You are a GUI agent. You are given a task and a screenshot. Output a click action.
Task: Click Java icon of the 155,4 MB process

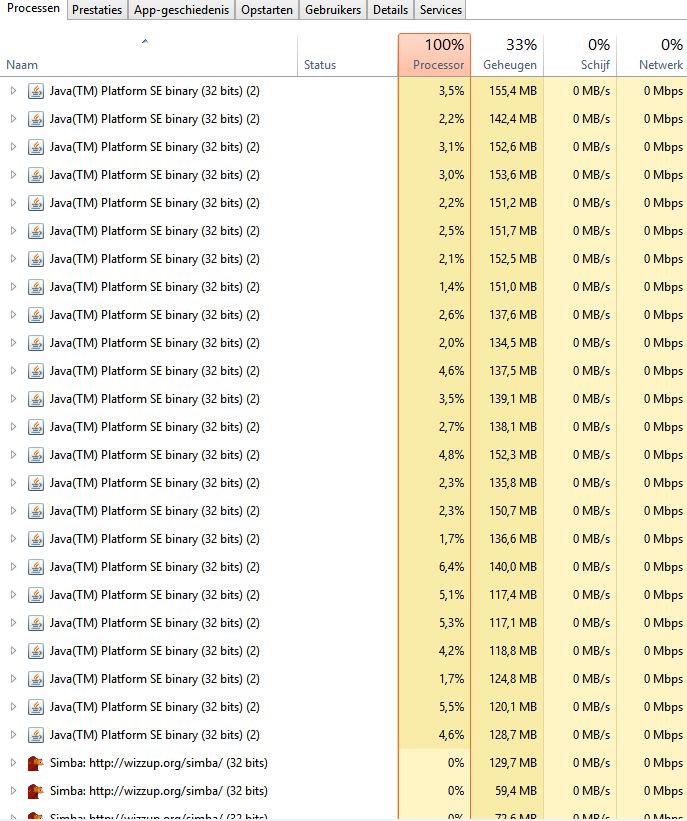(36, 91)
